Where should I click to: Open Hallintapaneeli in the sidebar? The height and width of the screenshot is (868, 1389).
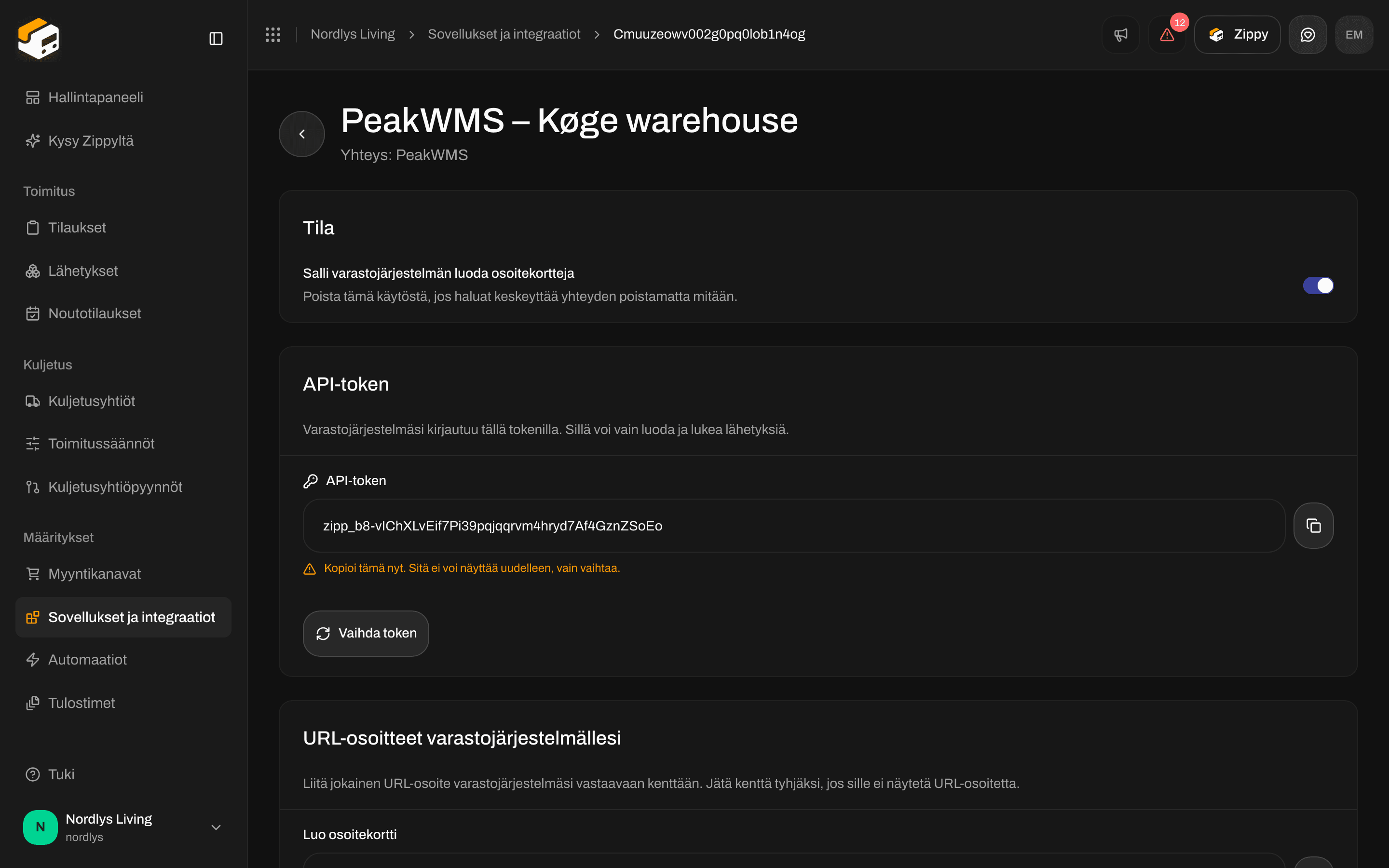coord(123,97)
